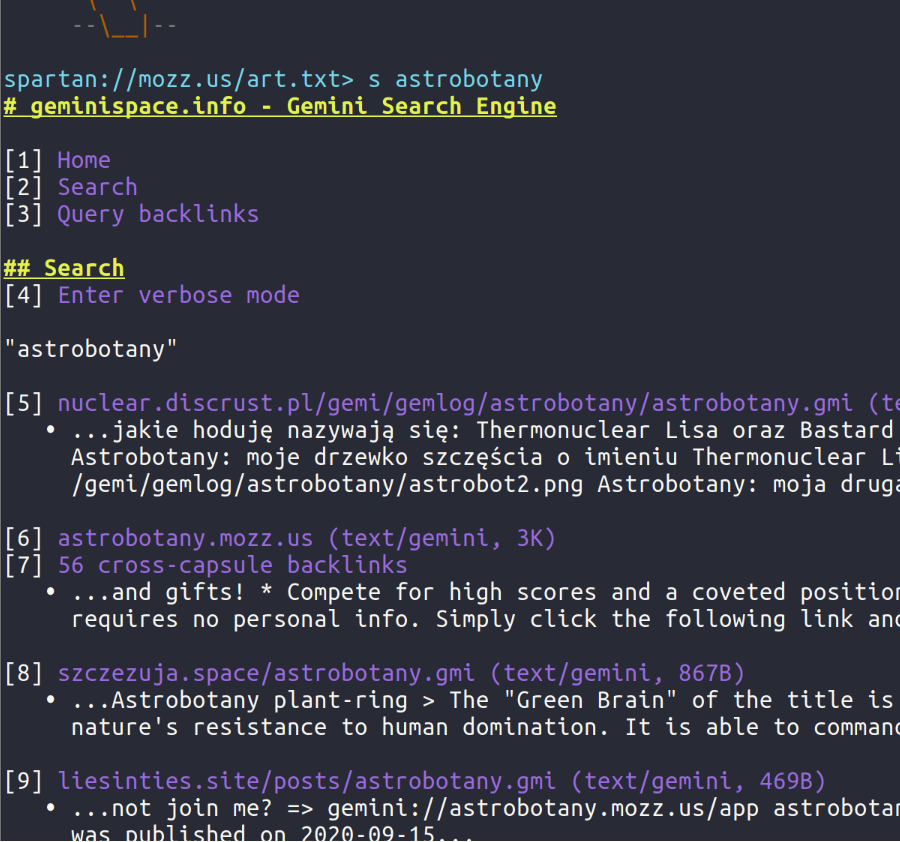
Task: Open the Home link
Action: (x=84, y=160)
